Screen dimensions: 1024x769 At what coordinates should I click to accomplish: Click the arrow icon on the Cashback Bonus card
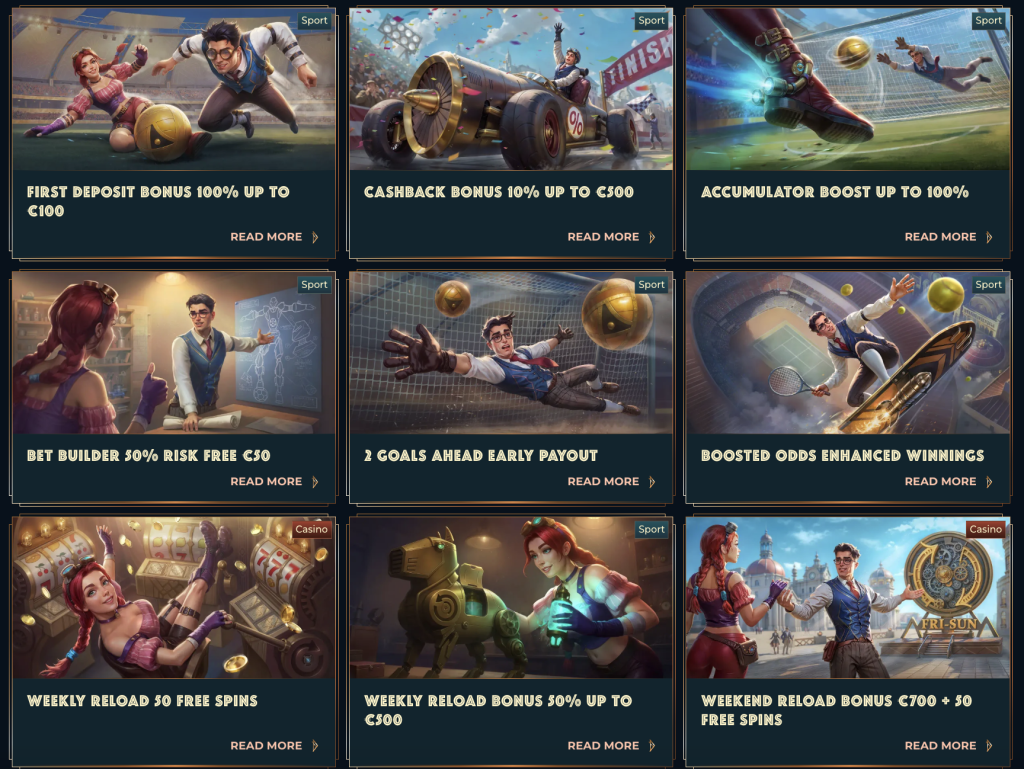tap(652, 237)
